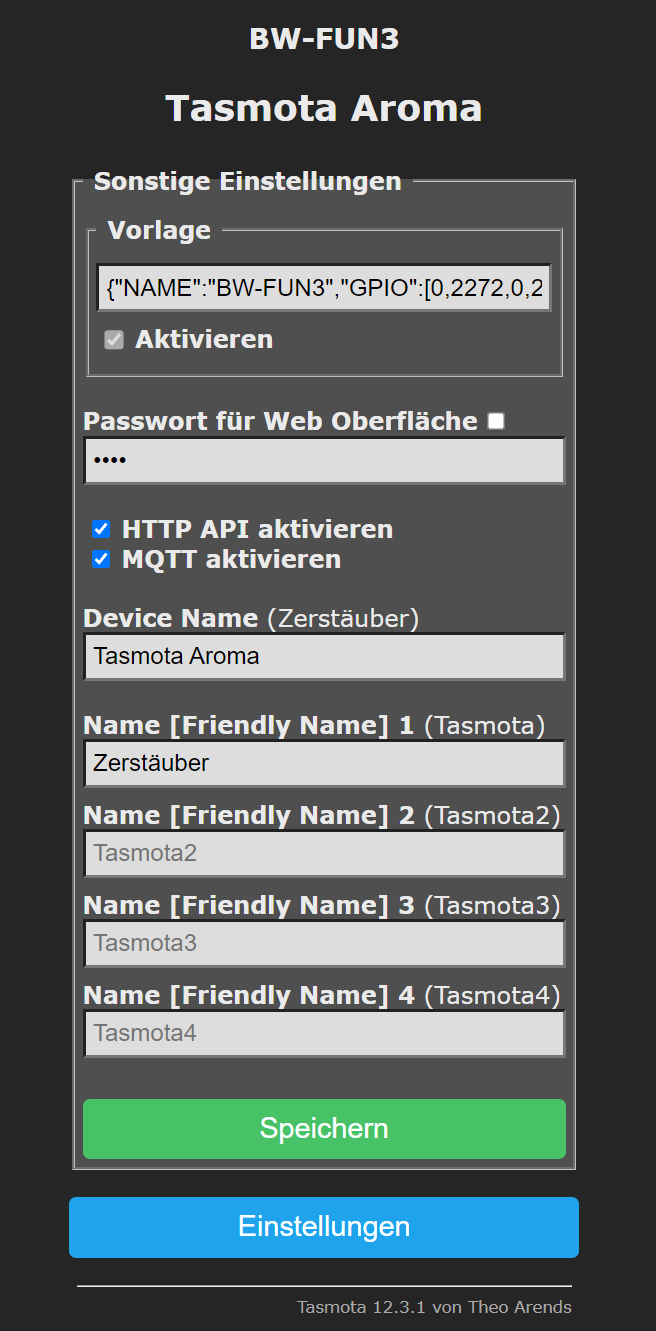Click the Tasmota Aroma device title

pos(324,109)
